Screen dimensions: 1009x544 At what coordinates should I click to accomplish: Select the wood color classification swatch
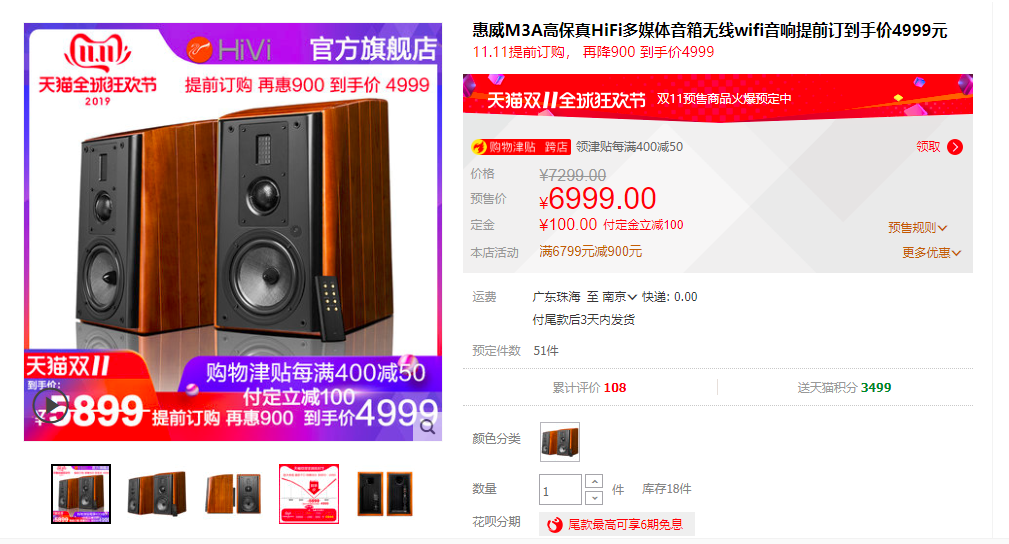(560, 442)
